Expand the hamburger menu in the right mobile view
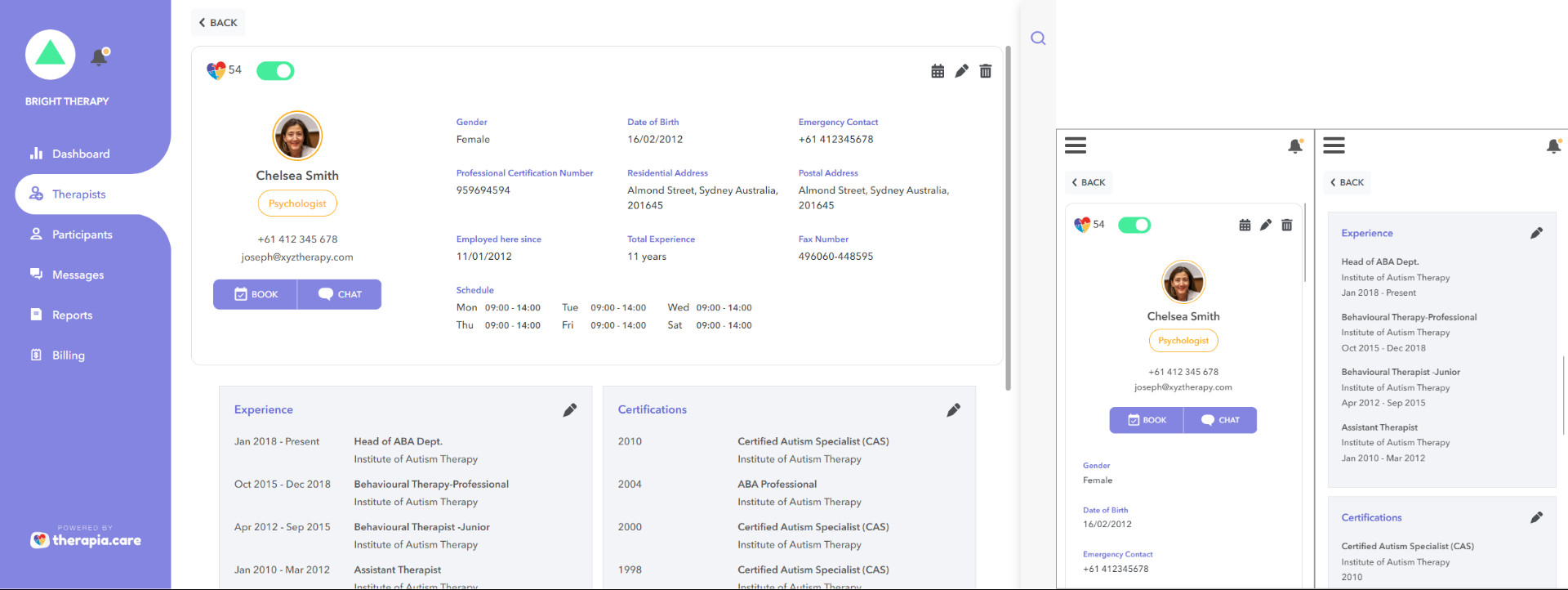Screen dimensions: 1568x590 [1334, 145]
